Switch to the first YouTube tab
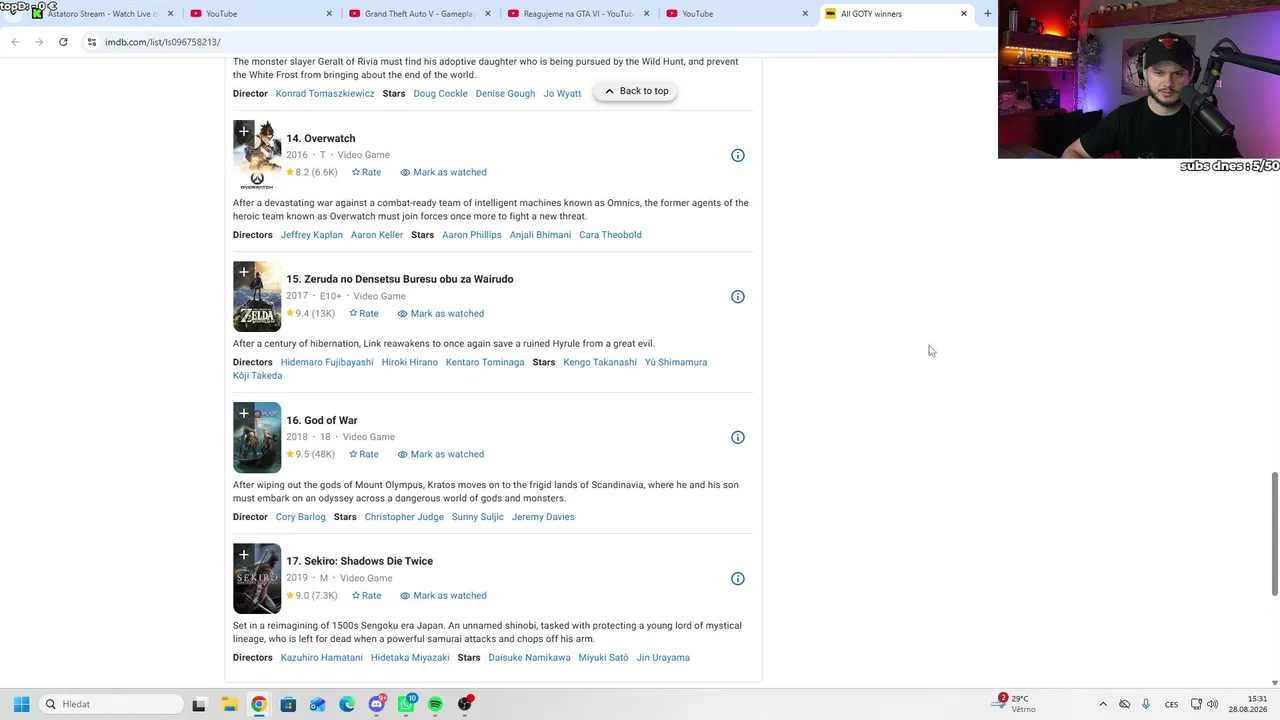Image resolution: width=1280 pixels, height=720 pixels. coord(260,14)
